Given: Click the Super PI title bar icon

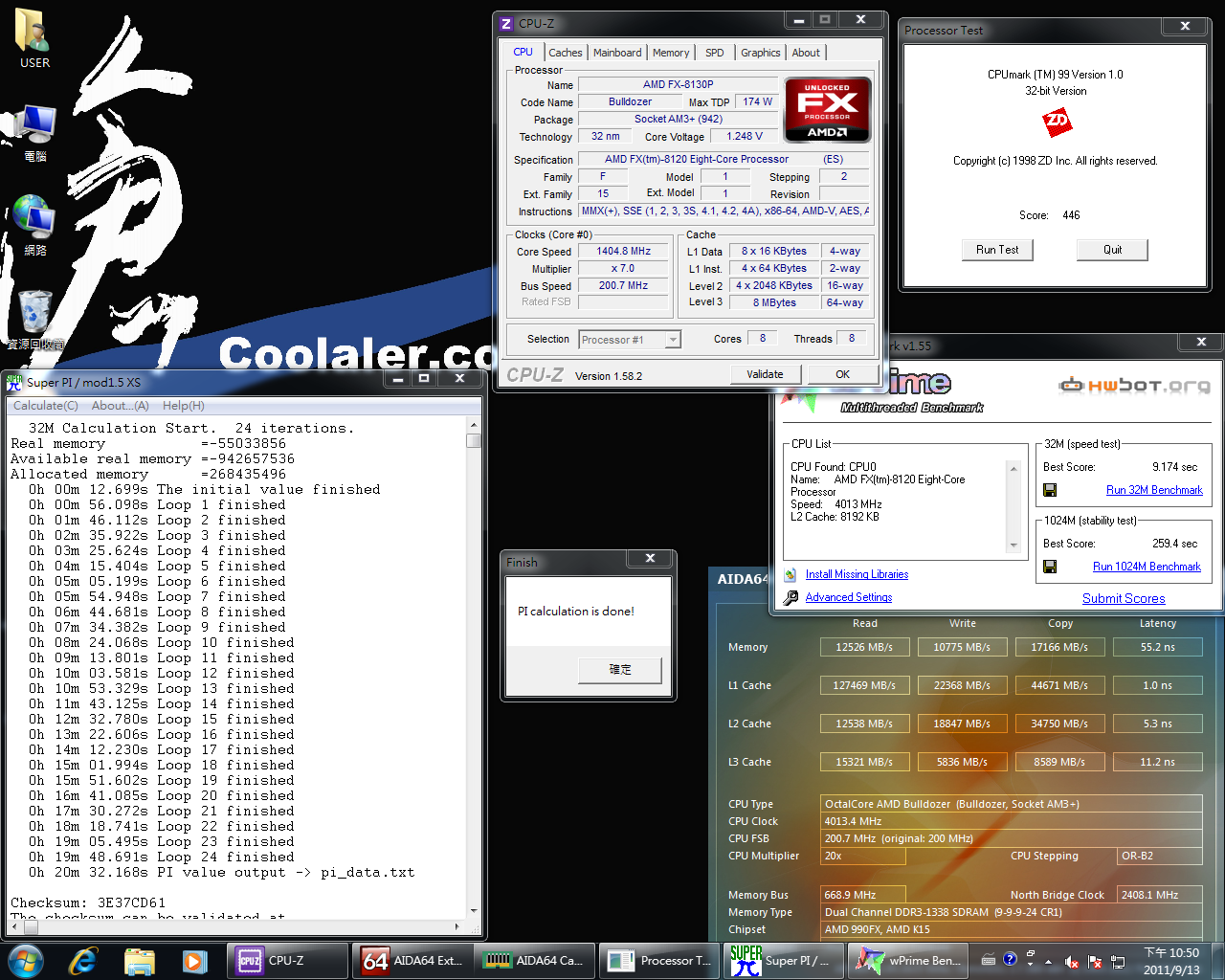Looking at the screenshot, I should tap(14, 382).
